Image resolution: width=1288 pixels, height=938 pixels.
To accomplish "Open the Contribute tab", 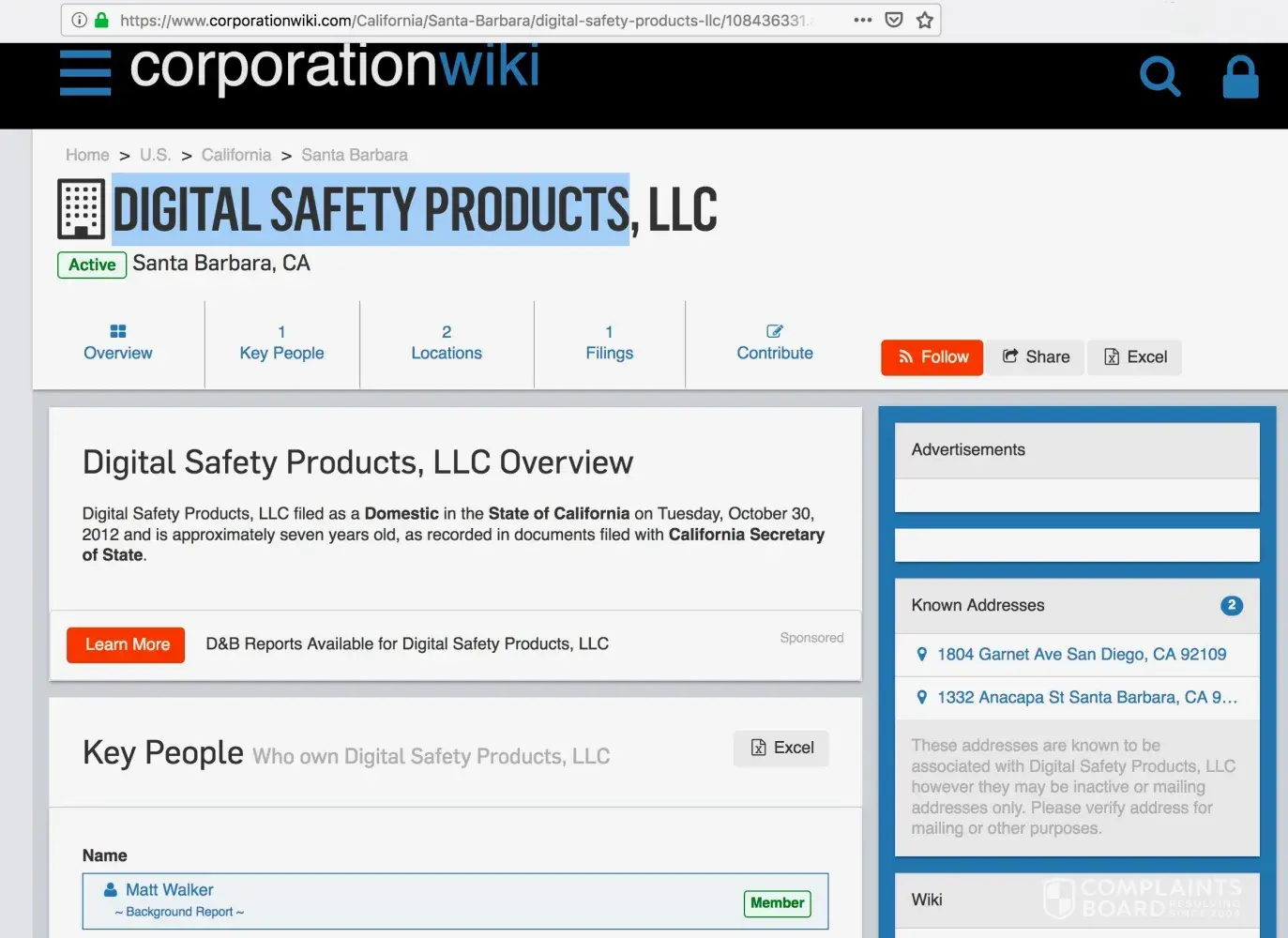I will pos(775,343).
